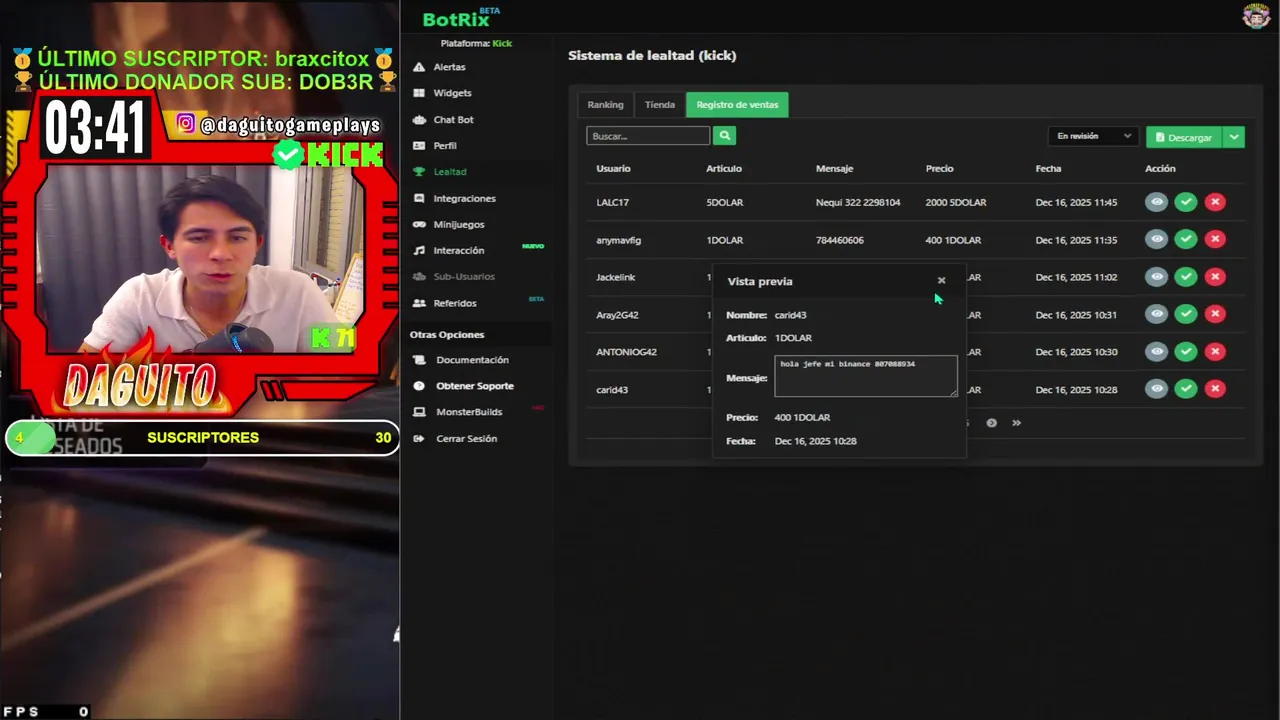Open Widgets from the sidebar
The width and height of the screenshot is (1280, 720).
[x=452, y=93]
